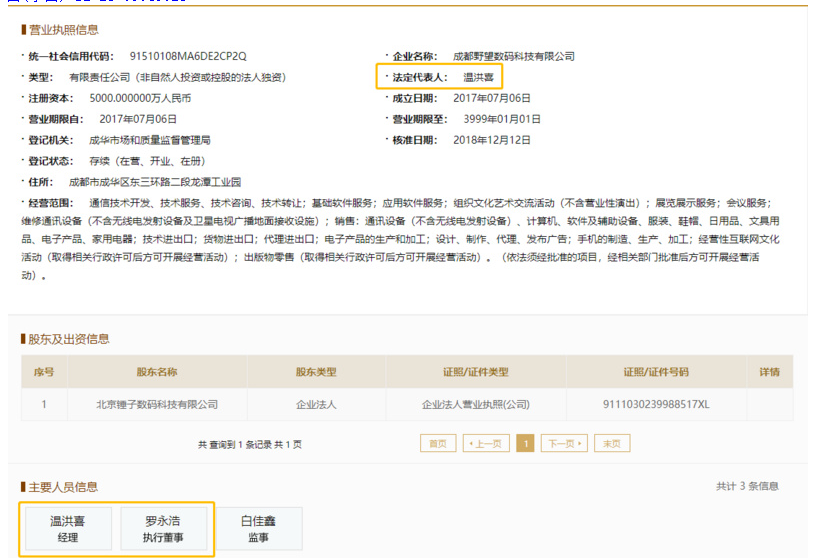The height and width of the screenshot is (558, 819).
Task: Click 股东名称 column header
Action: (157, 372)
